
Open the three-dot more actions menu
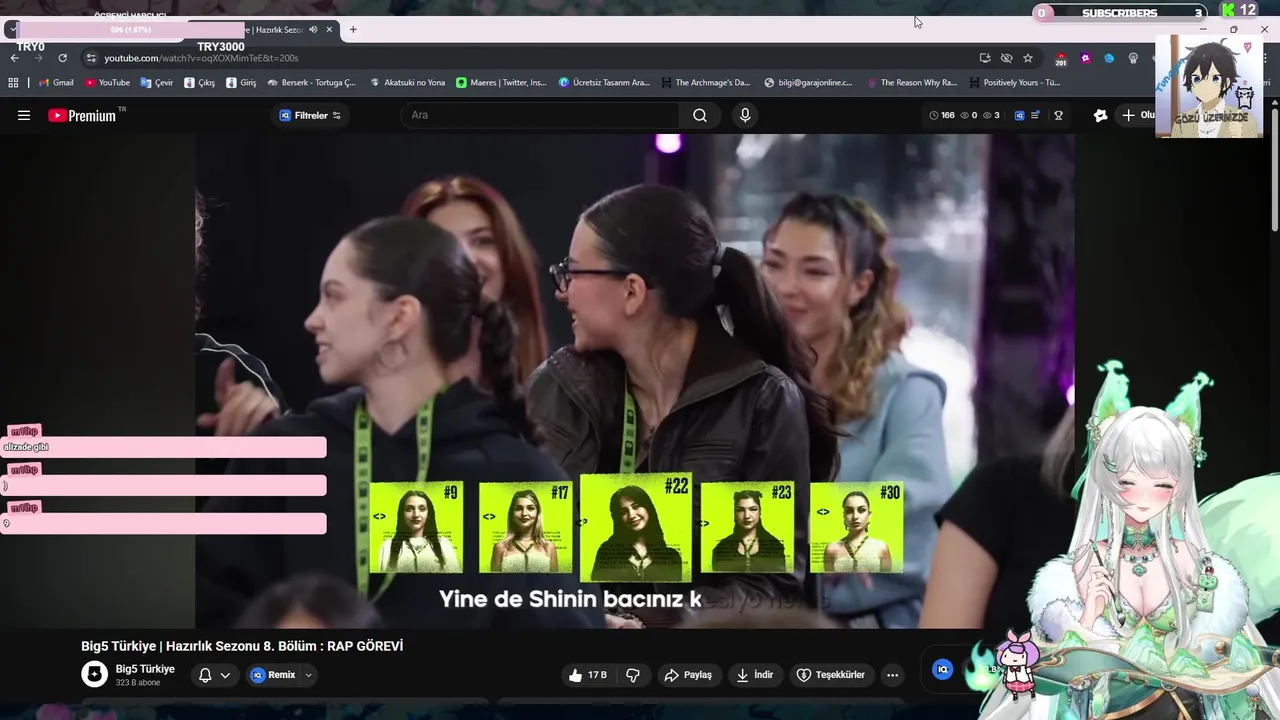tap(893, 675)
